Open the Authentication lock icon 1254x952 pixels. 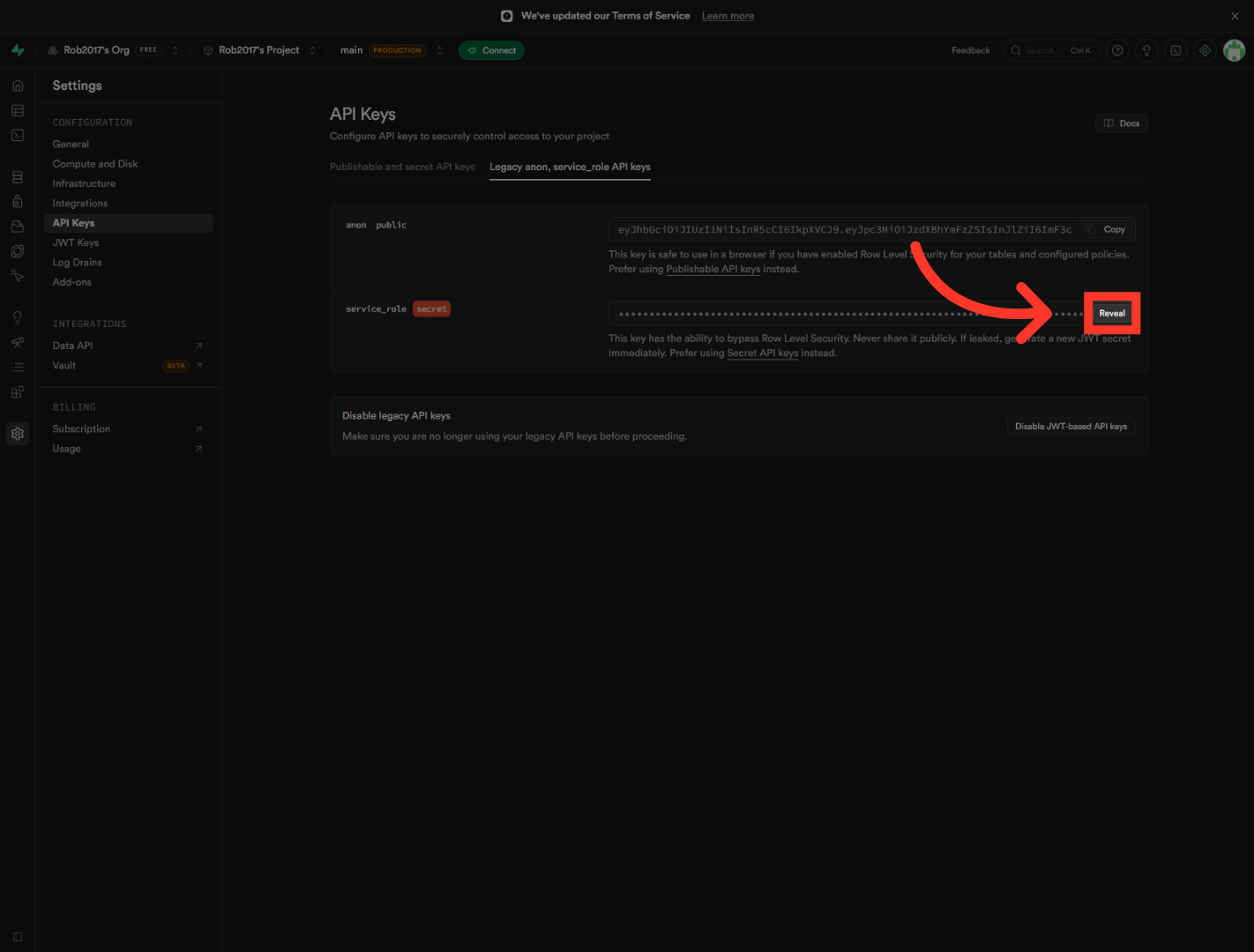tap(18, 202)
